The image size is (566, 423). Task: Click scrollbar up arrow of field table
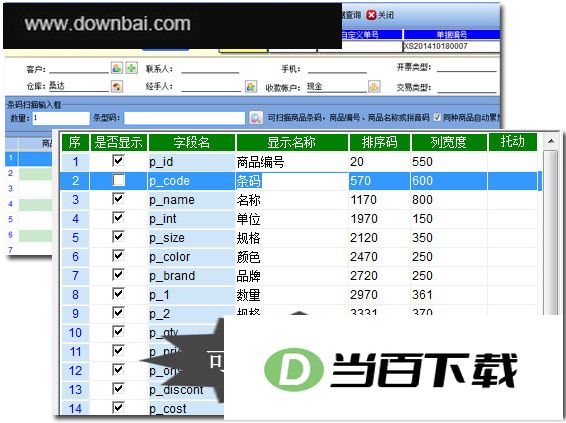pyautogui.click(x=551, y=141)
